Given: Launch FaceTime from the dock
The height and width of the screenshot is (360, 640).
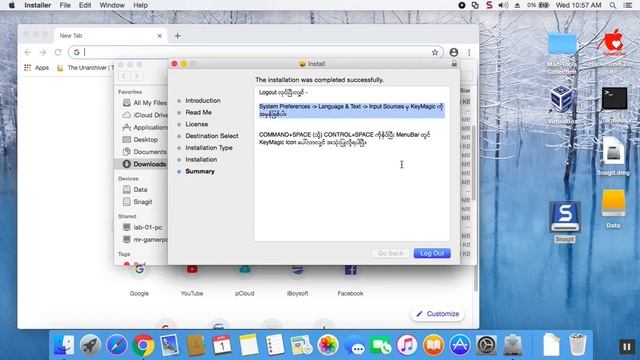Looking at the screenshot, I should [380, 345].
